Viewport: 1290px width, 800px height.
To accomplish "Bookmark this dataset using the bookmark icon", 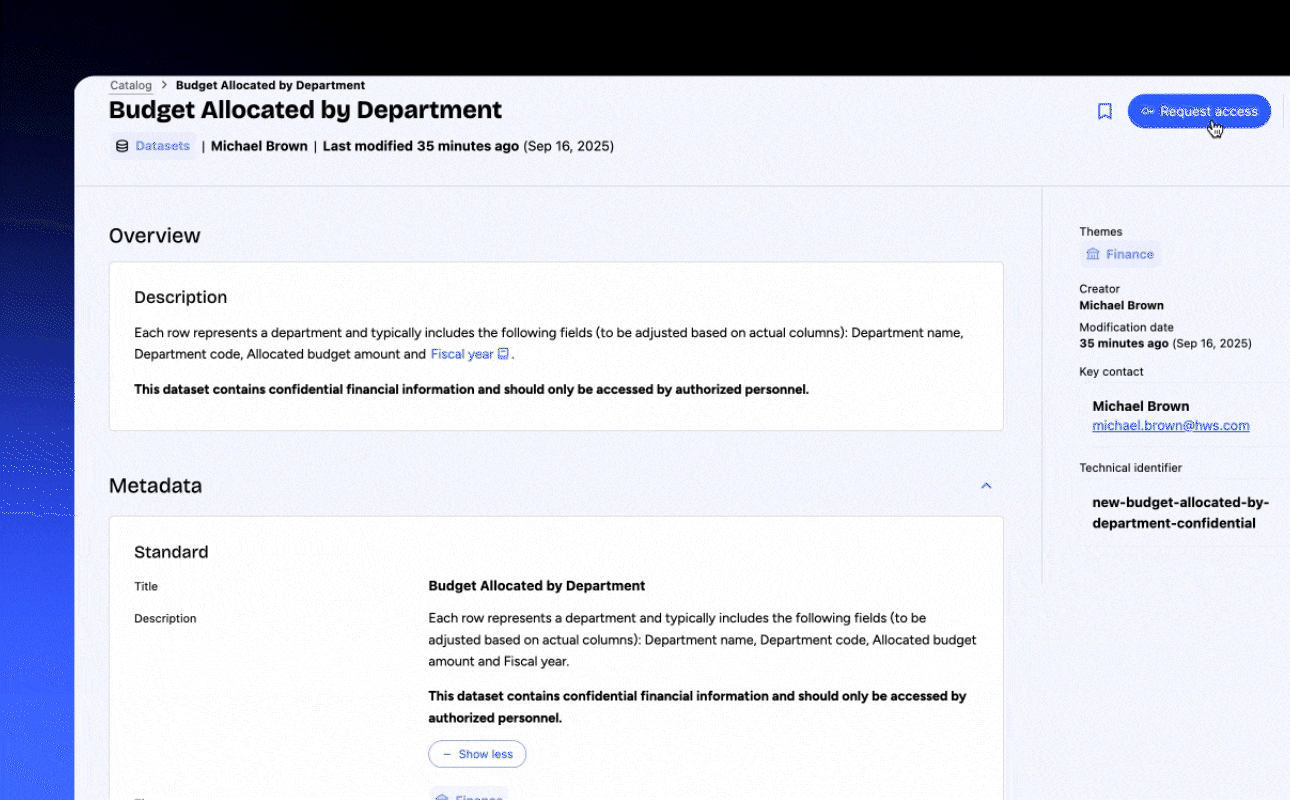I will [1104, 112].
